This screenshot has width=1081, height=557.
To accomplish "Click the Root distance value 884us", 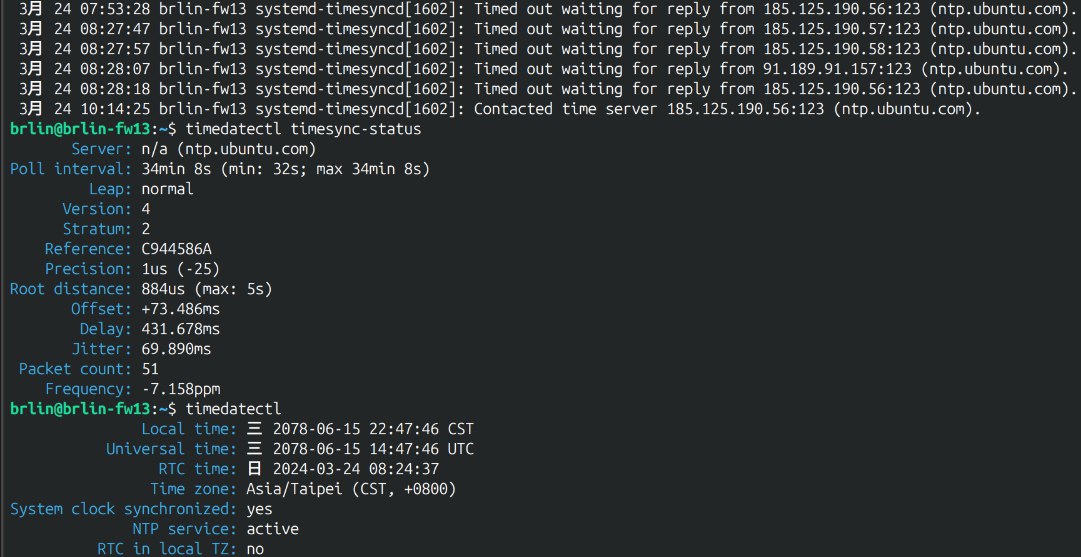I will pyautogui.click(x=206, y=289).
